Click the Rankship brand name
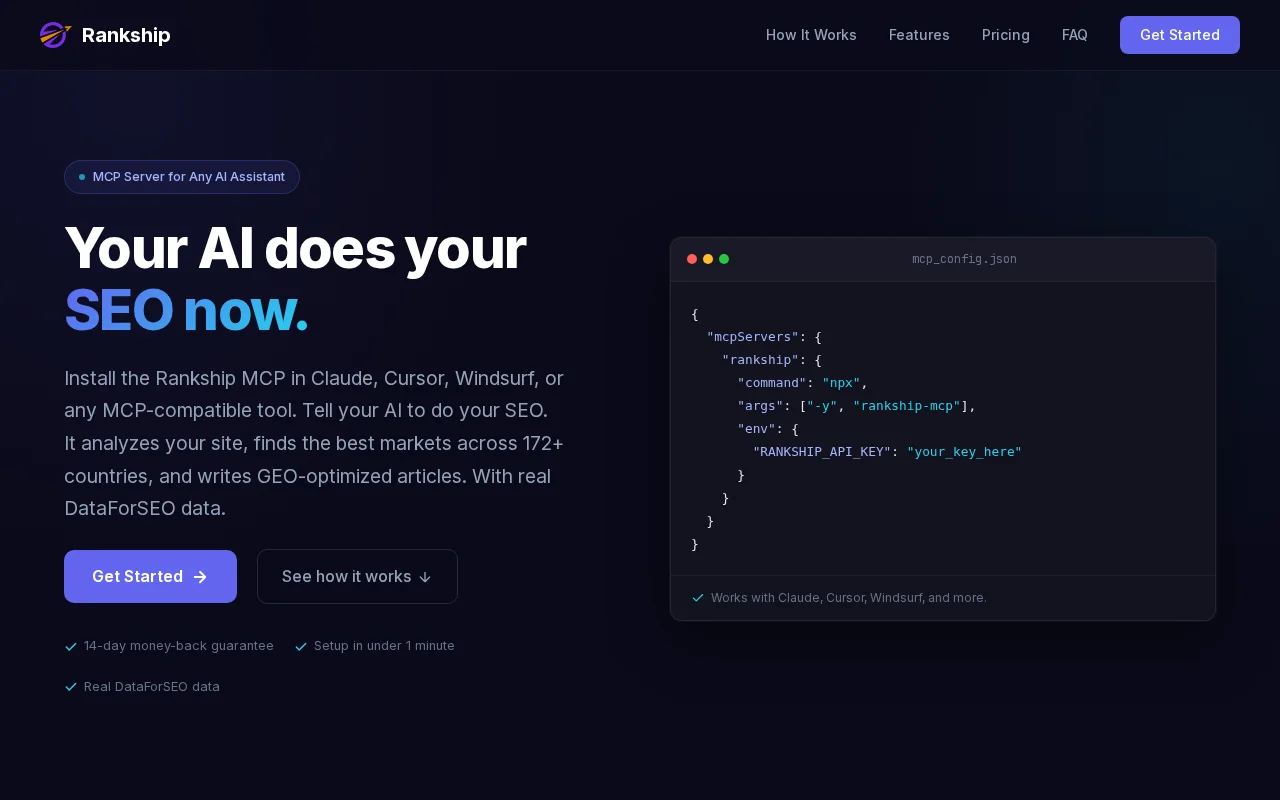The height and width of the screenshot is (800, 1280). point(126,35)
